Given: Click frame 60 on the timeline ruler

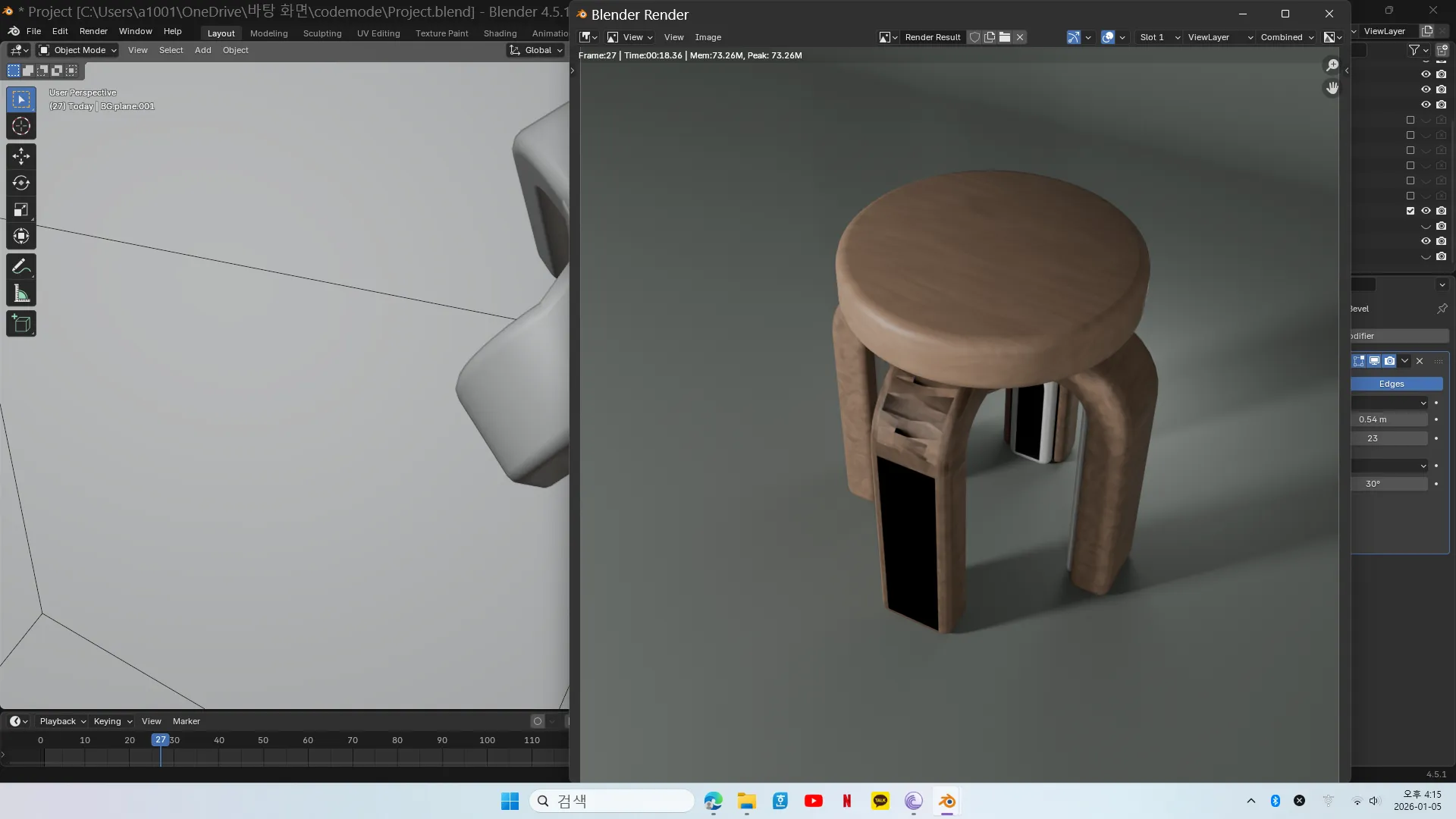Looking at the screenshot, I should click(308, 740).
